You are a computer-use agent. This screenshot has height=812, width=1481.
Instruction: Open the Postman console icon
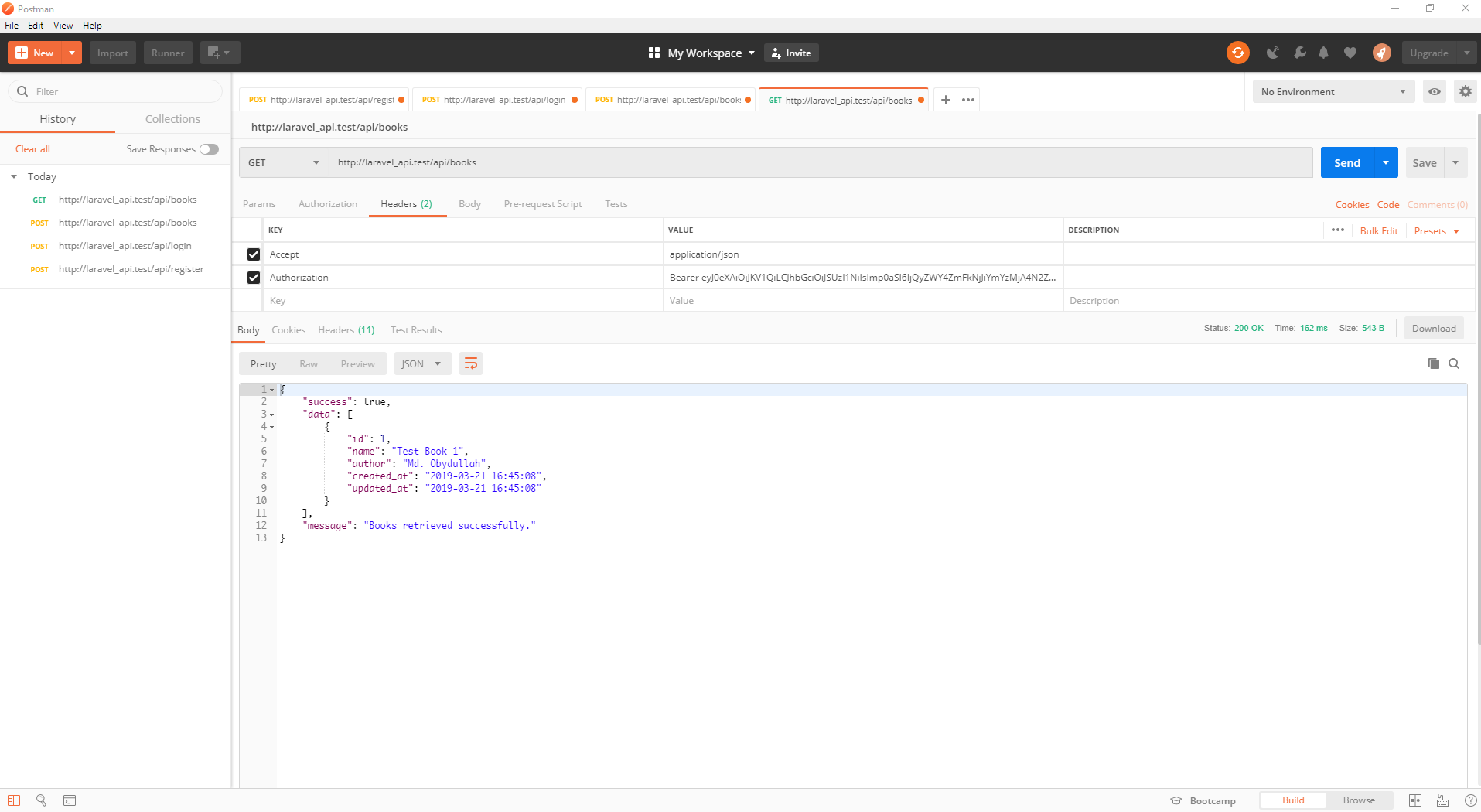click(x=70, y=800)
